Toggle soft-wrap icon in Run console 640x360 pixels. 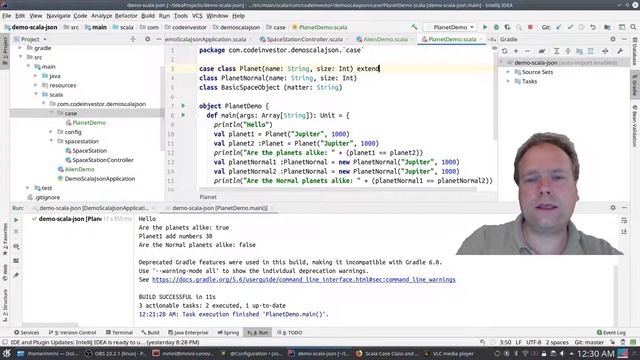click(624, 220)
